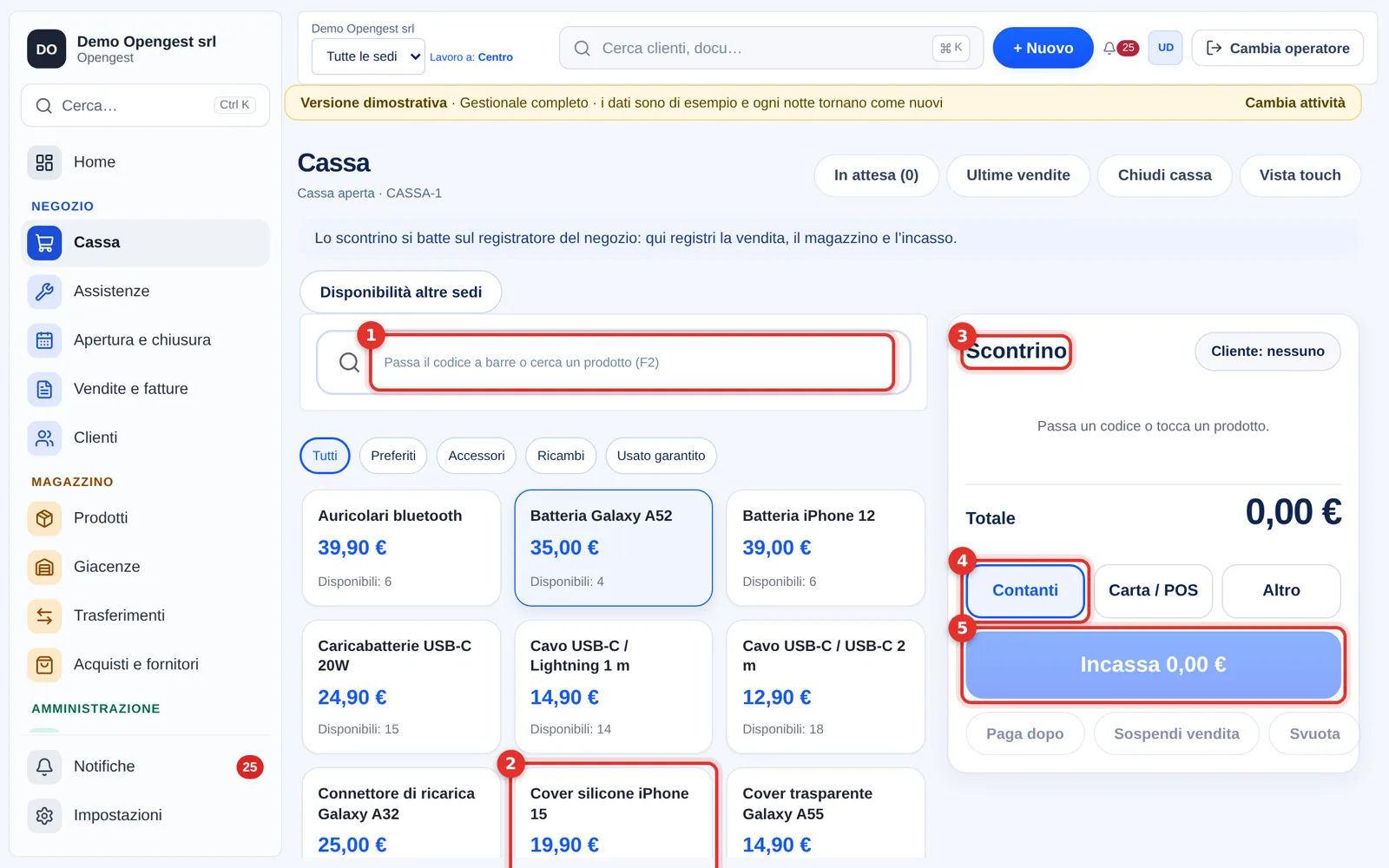The image size is (1389, 868).
Task: Select Contanti payment method
Action: 1025,590
